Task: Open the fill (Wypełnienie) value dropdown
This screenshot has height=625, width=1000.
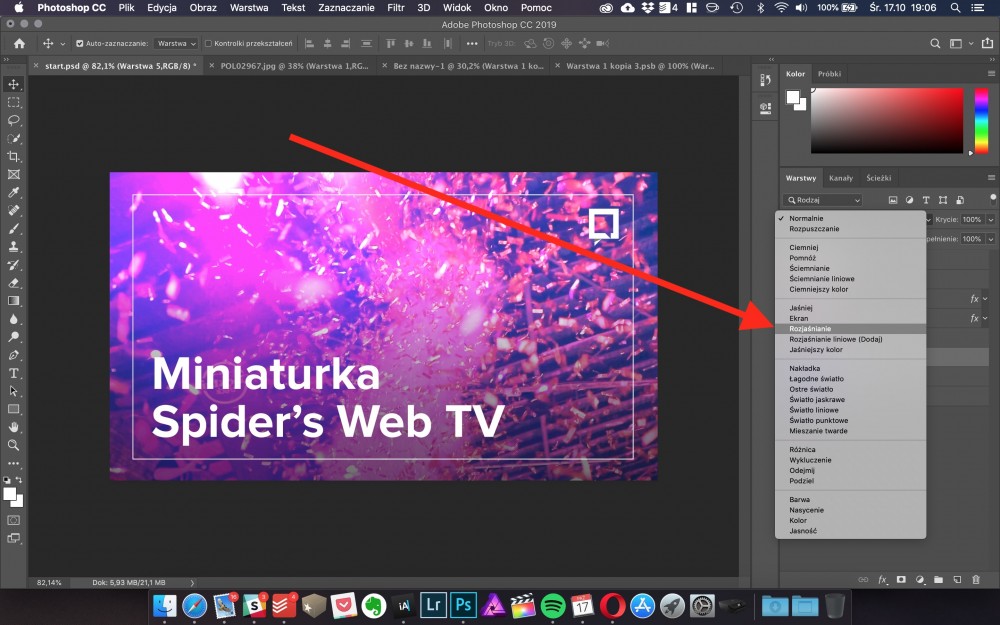Action: [x=990, y=239]
